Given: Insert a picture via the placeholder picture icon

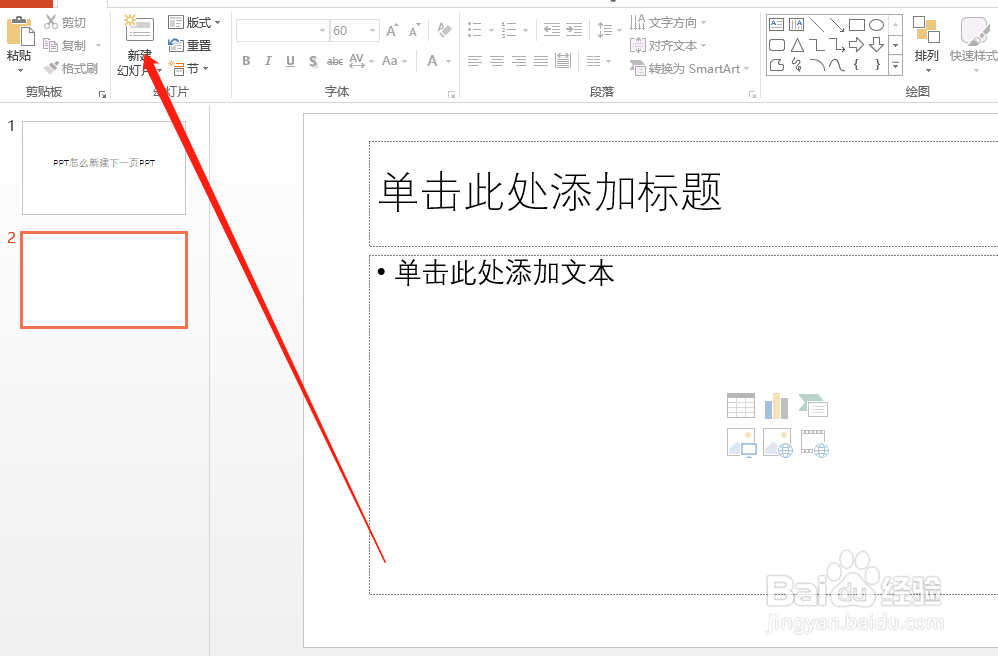Looking at the screenshot, I should point(740,442).
